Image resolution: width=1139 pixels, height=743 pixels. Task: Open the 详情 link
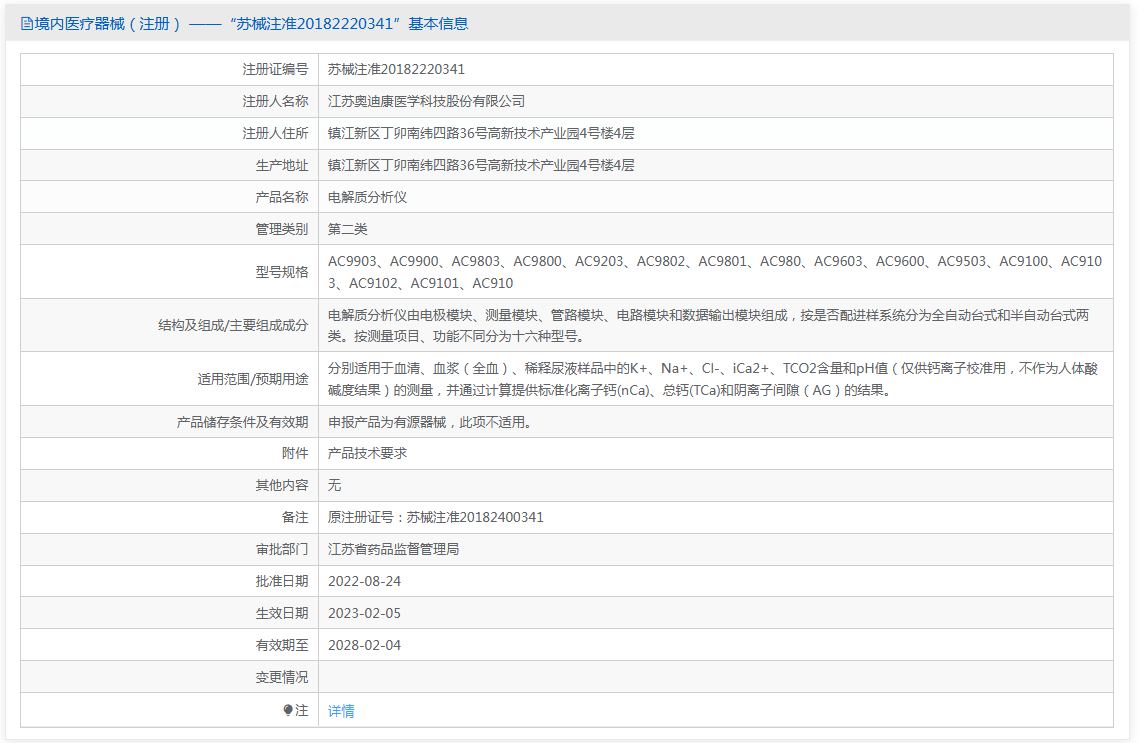(341, 711)
